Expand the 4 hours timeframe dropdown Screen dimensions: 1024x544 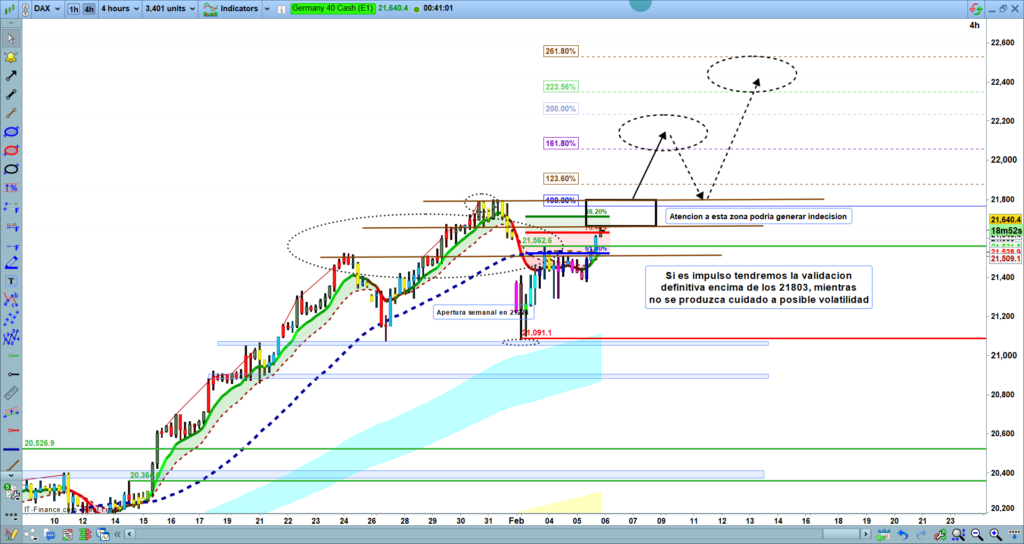[120, 8]
